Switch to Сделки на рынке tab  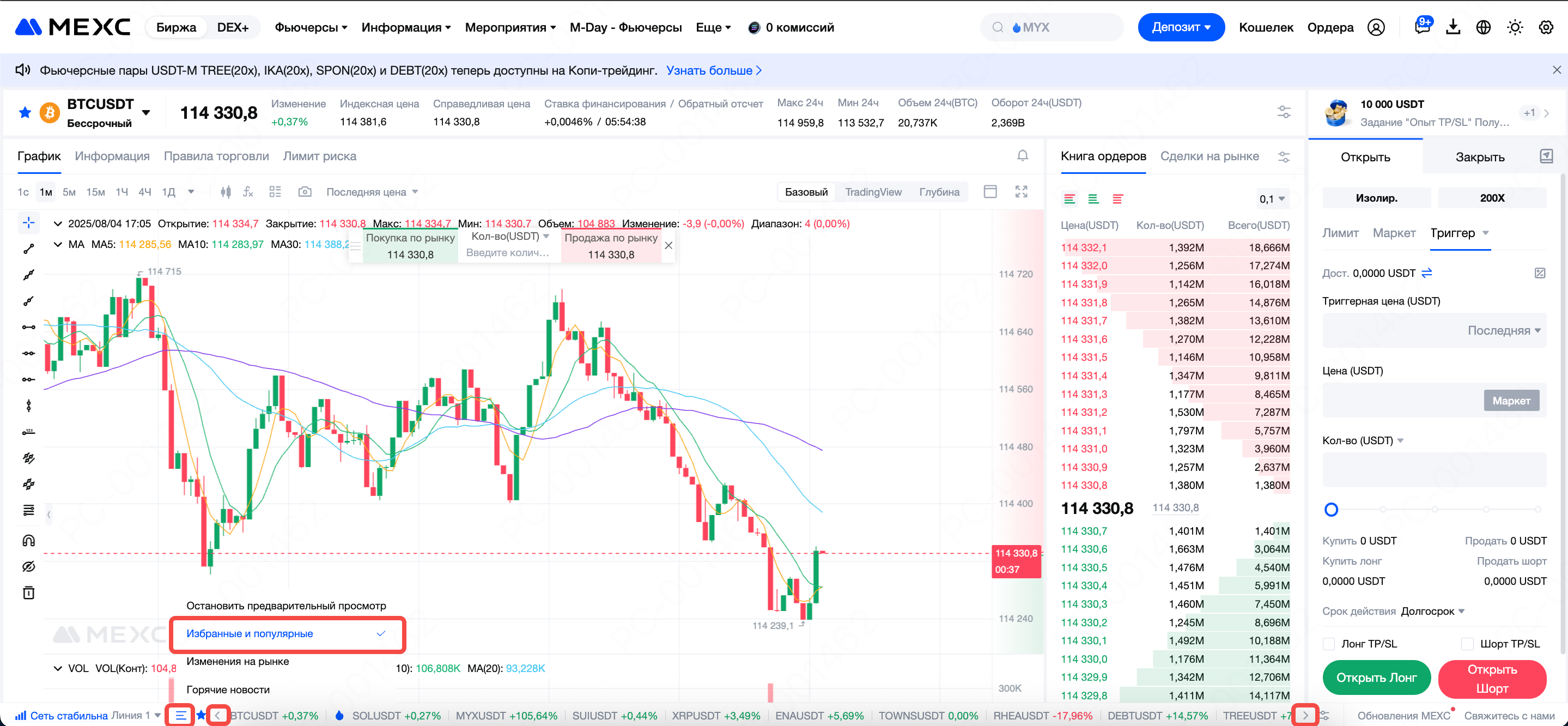point(1209,156)
